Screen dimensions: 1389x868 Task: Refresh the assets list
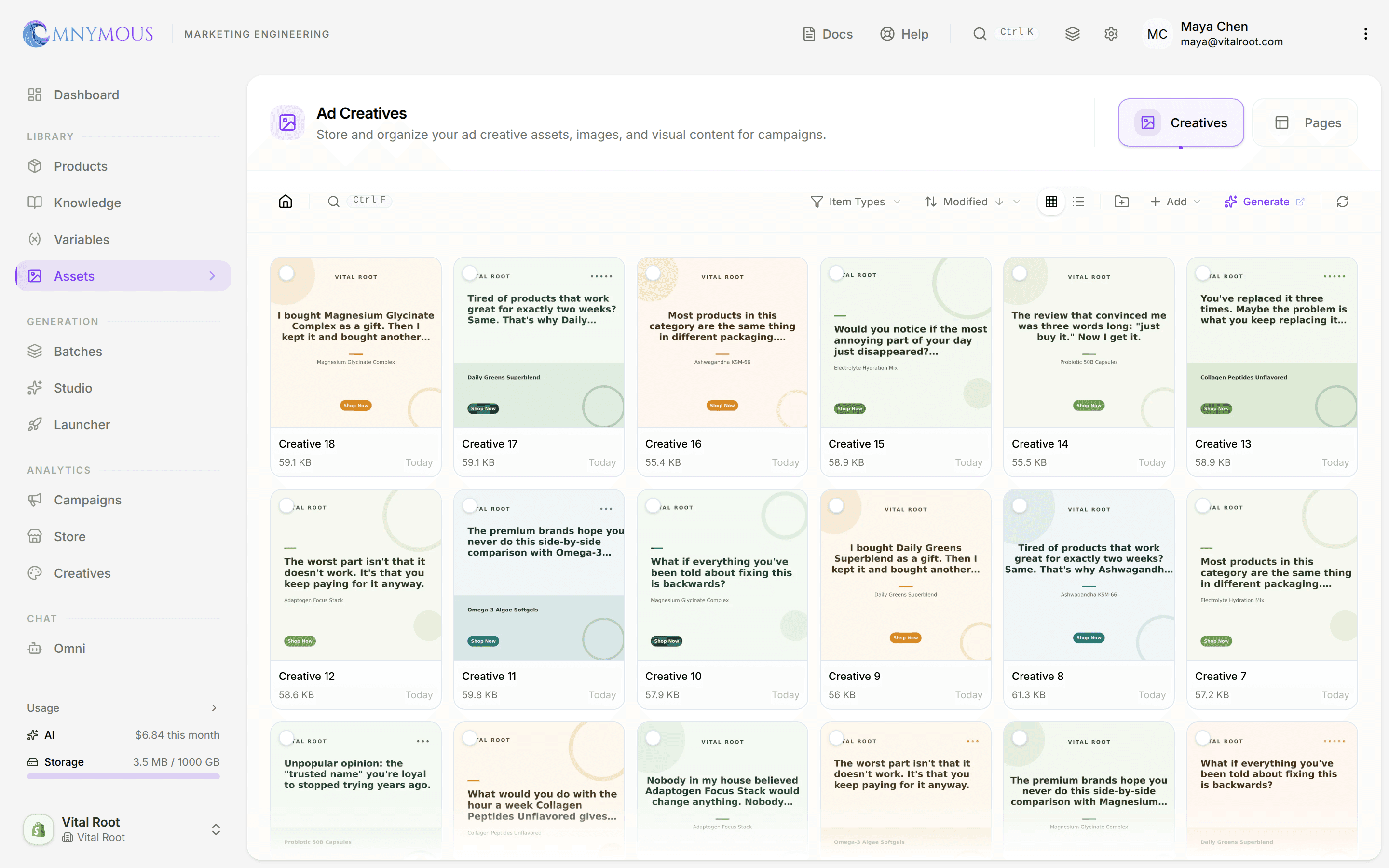click(1343, 202)
